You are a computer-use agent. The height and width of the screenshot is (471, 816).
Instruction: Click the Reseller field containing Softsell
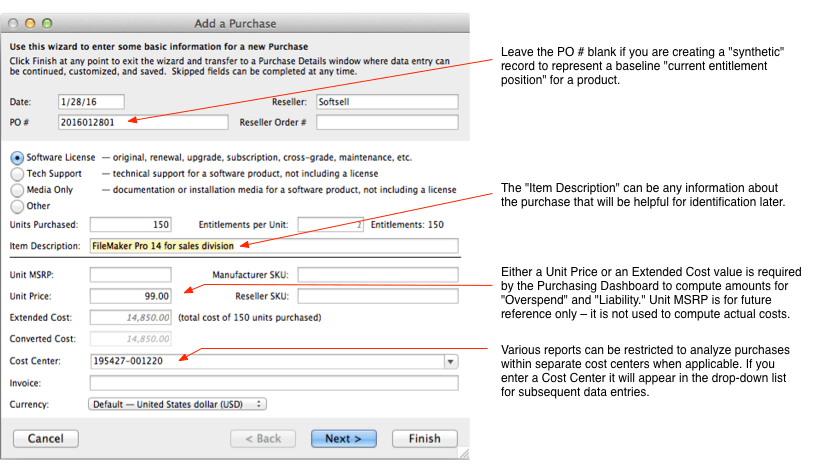pos(386,102)
